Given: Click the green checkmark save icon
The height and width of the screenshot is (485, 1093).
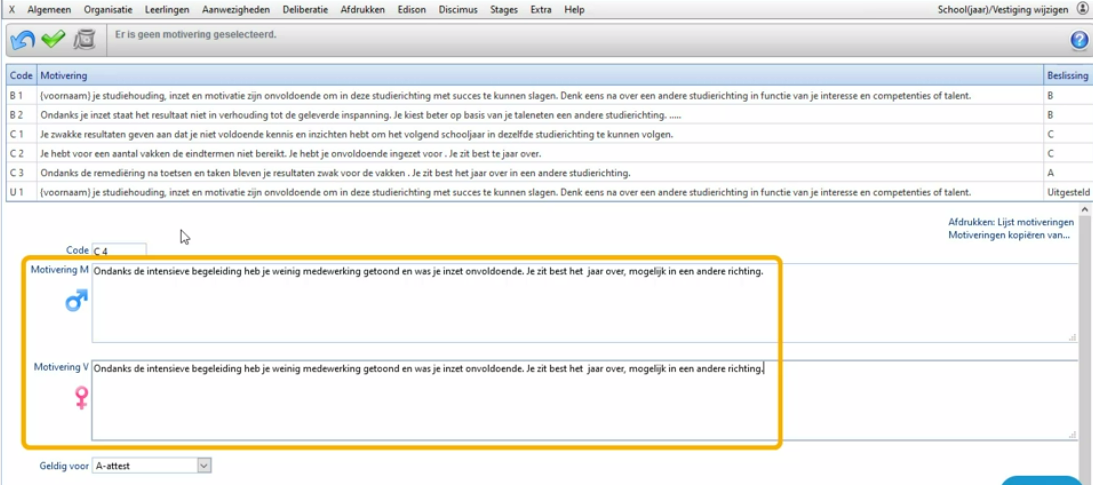Looking at the screenshot, I should point(53,40).
